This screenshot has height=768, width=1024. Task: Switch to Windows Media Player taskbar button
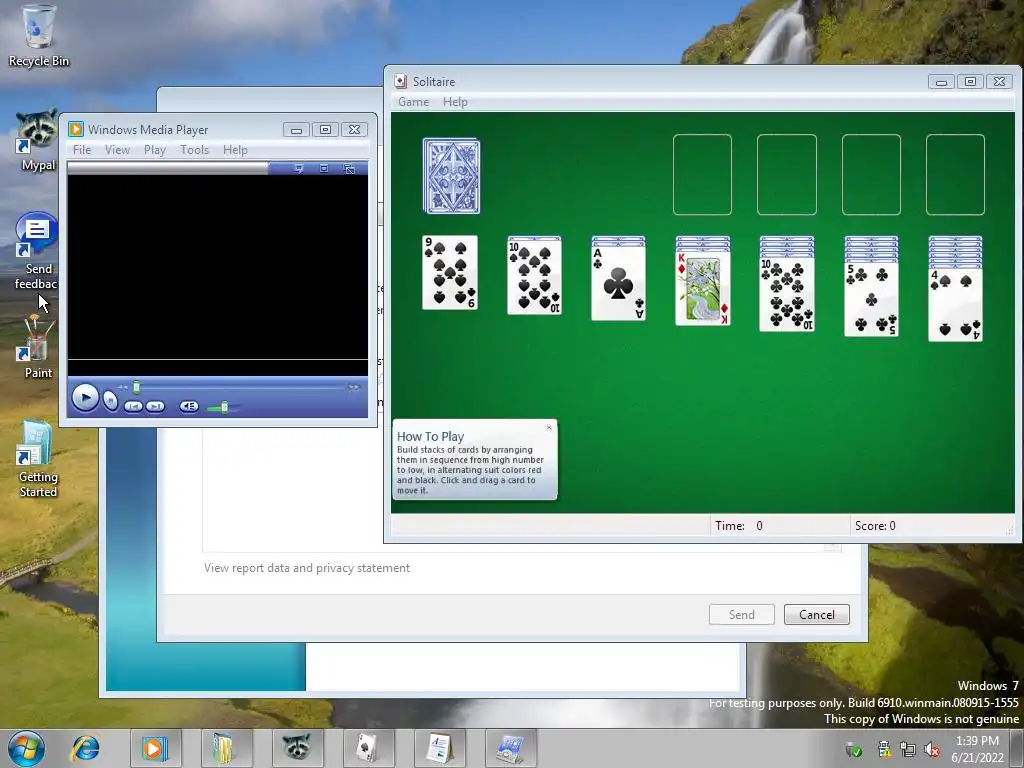click(x=155, y=748)
